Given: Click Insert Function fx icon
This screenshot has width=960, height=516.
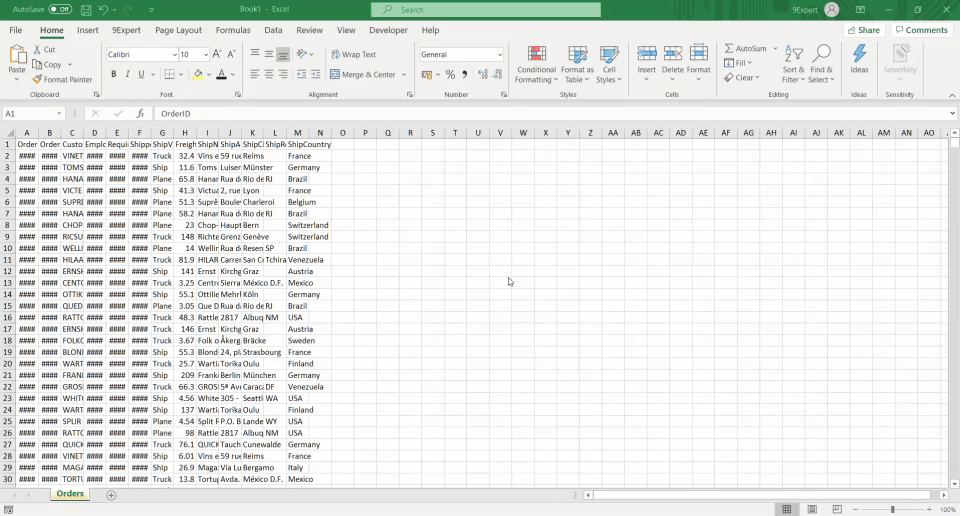Looking at the screenshot, I should [x=139, y=114].
